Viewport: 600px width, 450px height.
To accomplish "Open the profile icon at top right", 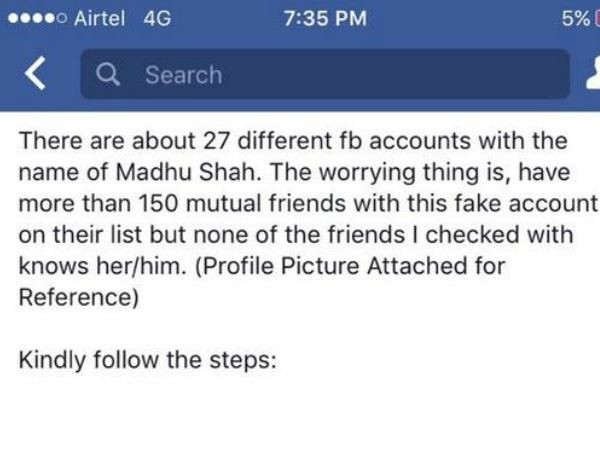I will [591, 75].
